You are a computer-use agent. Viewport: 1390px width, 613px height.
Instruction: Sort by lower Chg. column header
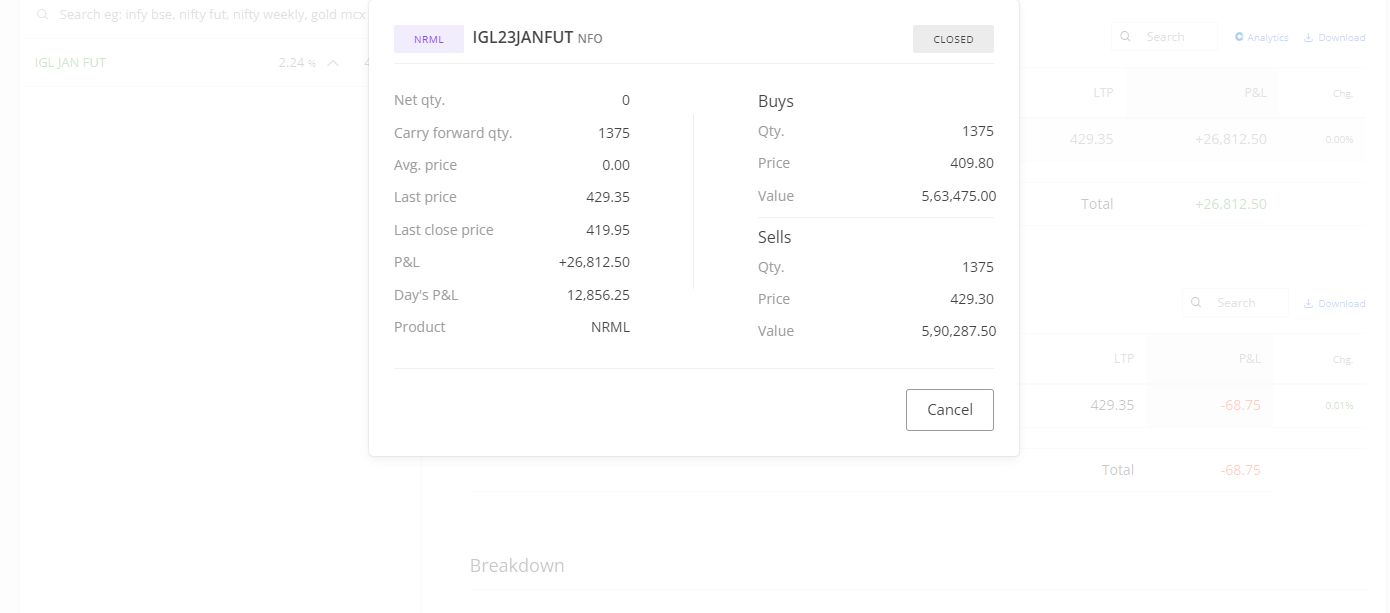(1342, 359)
